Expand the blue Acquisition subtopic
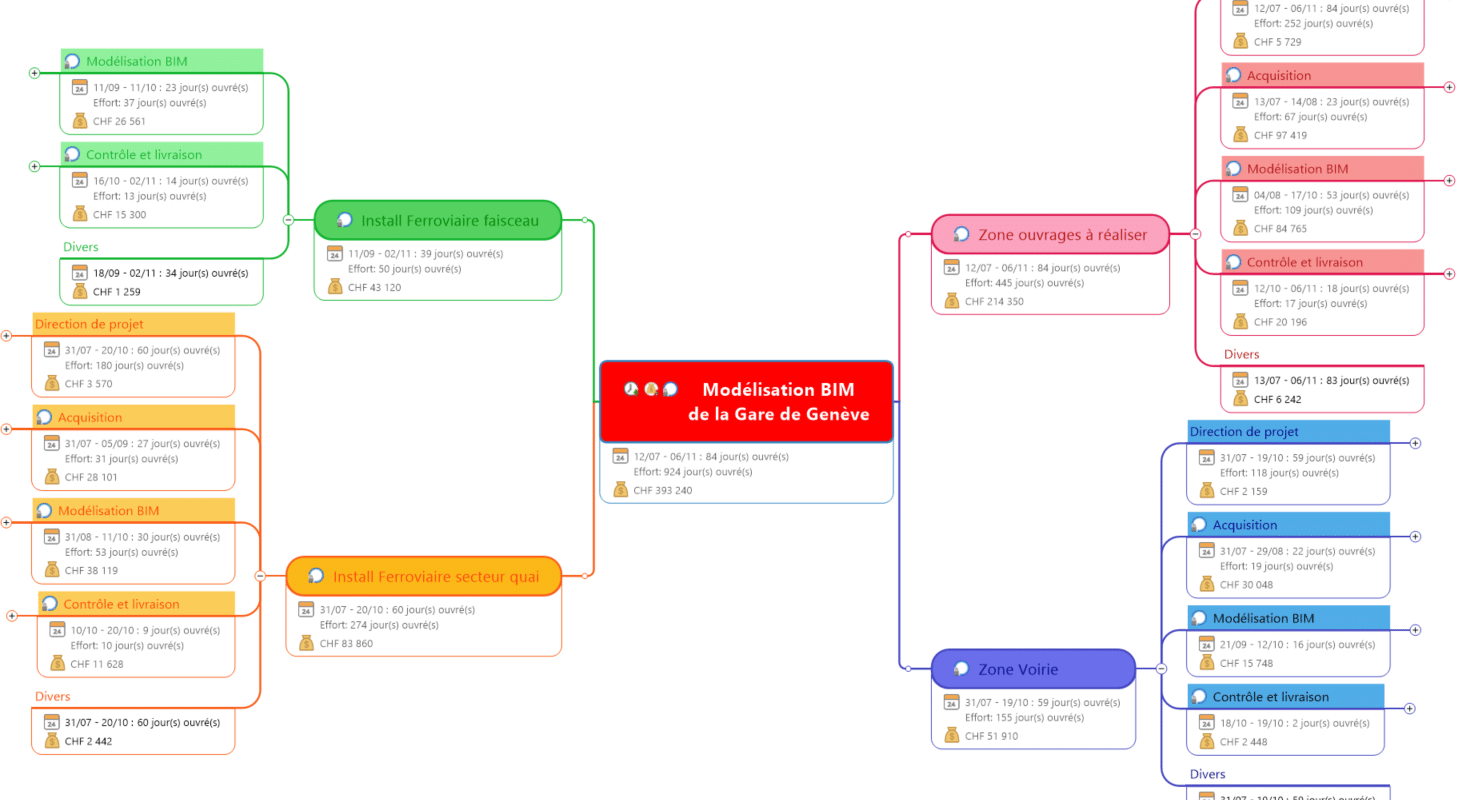 pos(1415,537)
